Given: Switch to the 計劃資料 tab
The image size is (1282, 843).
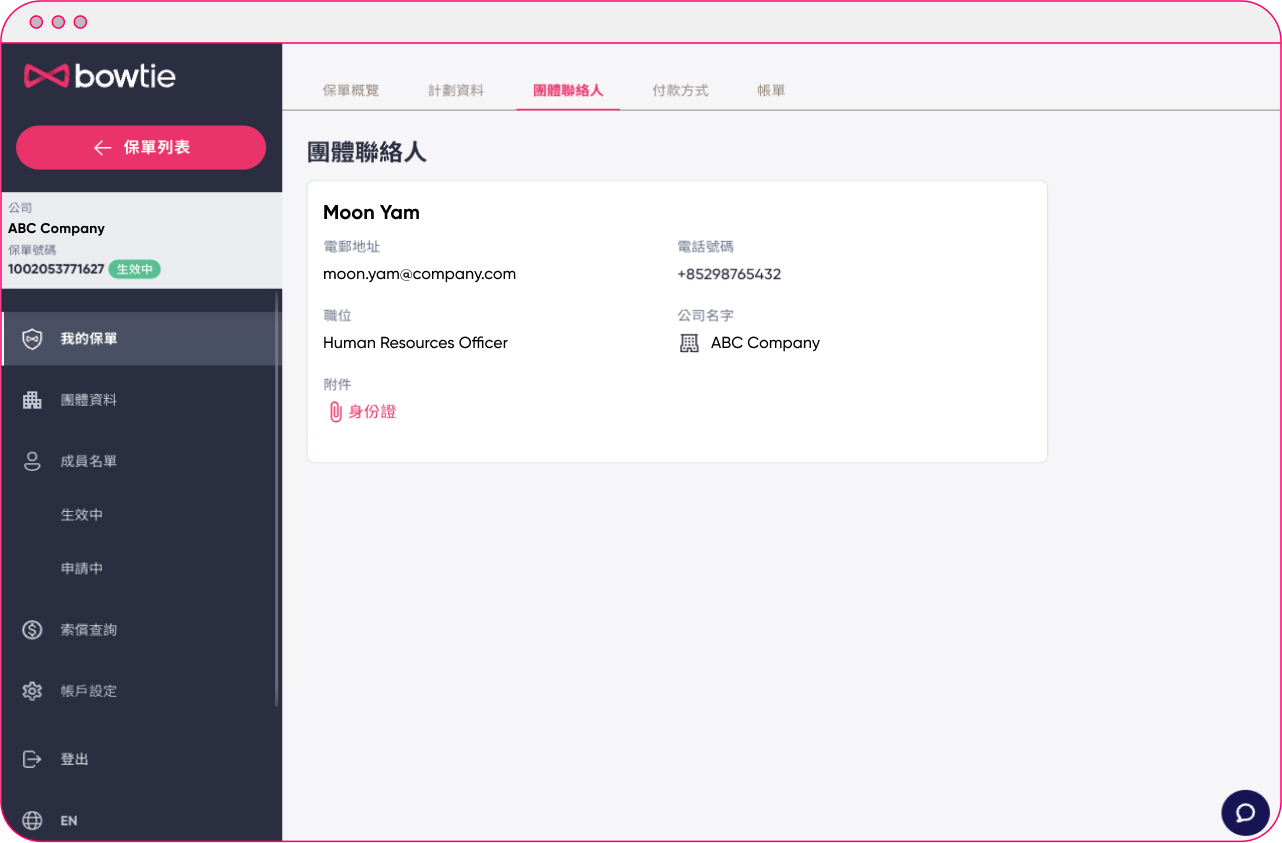Looking at the screenshot, I should pos(455,89).
